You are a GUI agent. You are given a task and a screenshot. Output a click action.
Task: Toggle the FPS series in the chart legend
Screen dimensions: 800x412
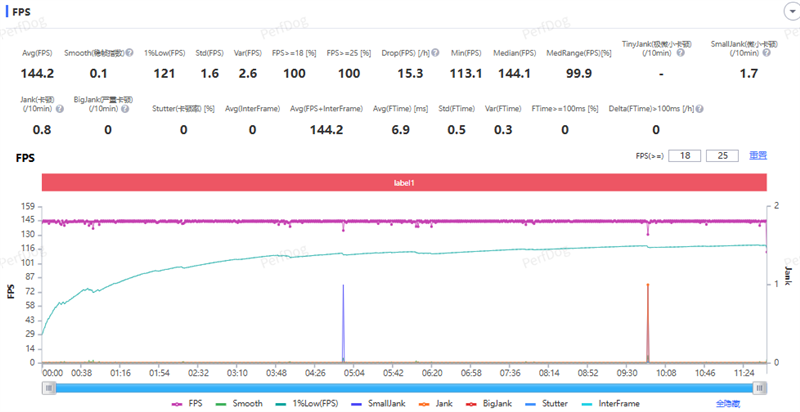click(186, 403)
